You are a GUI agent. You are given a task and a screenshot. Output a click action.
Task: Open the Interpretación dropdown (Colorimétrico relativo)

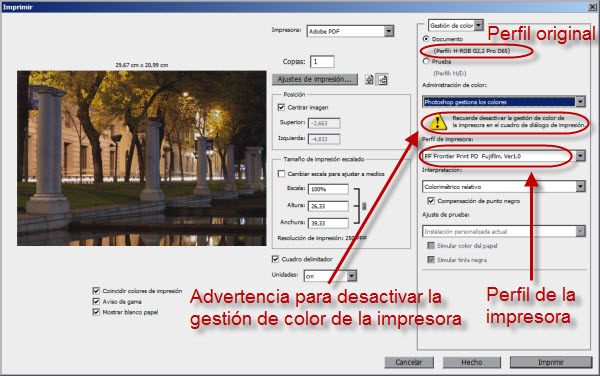pos(504,187)
